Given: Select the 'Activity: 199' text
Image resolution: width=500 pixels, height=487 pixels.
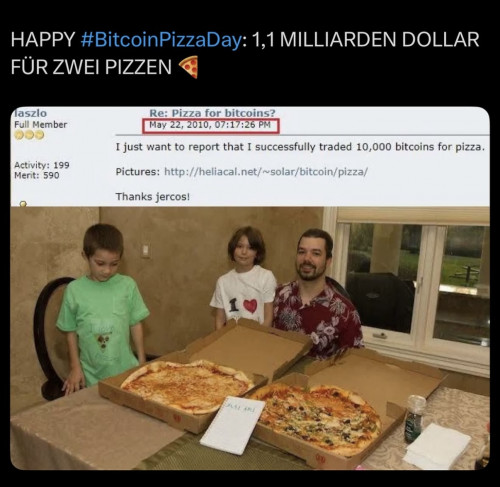Looking at the screenshot, I should coord(42,165).
